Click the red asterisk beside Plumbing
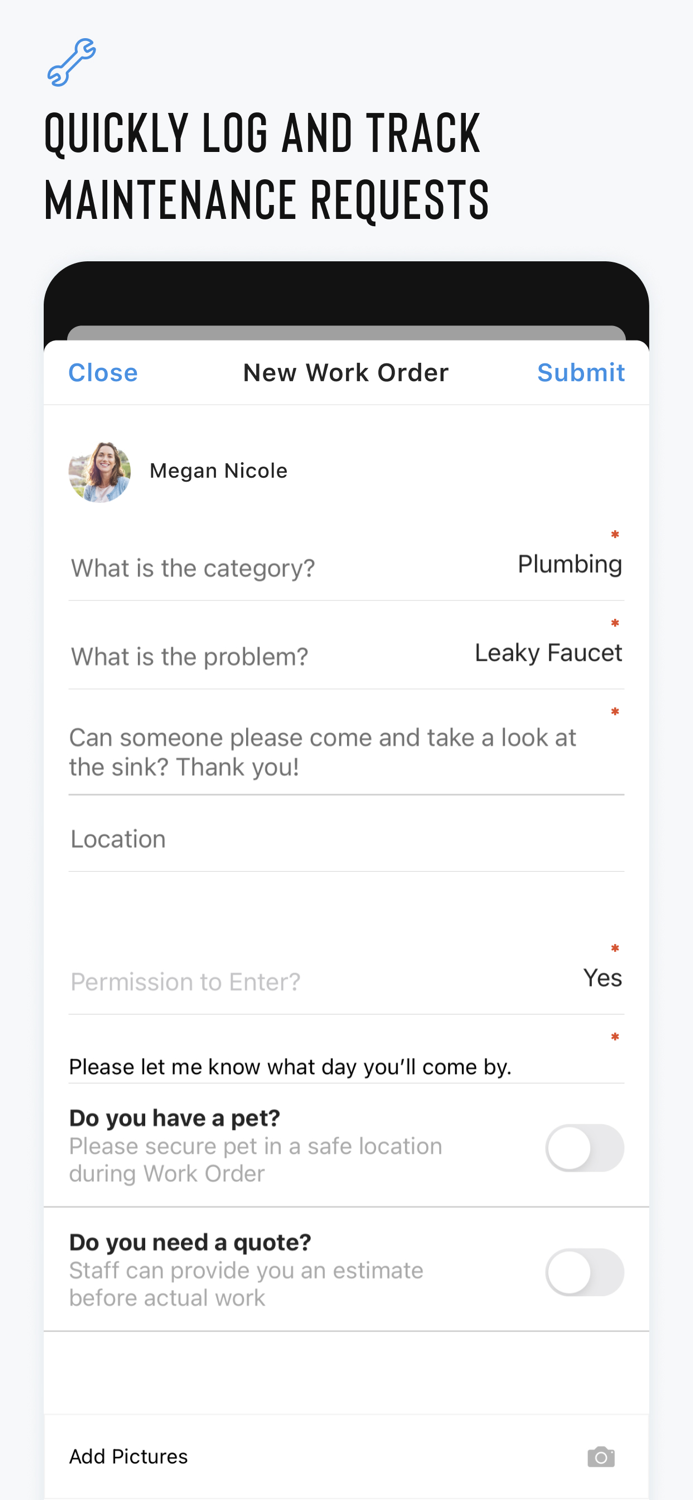The width and height of the screenshot is (693, 1500). click(x=615, y=536)
